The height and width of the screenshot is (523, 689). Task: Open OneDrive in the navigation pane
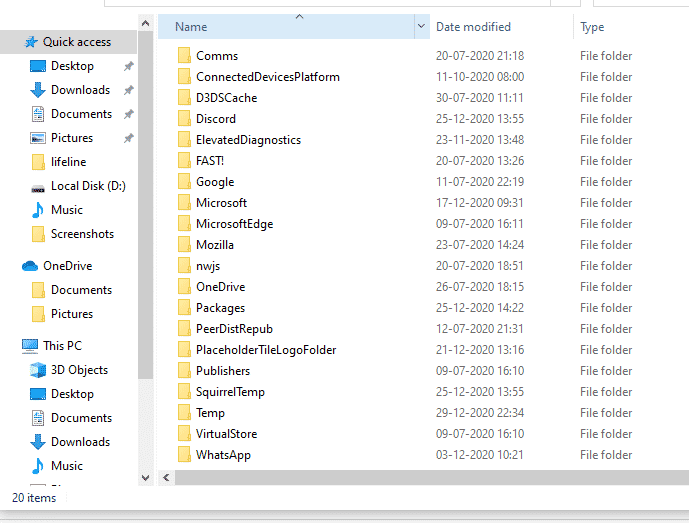(x=68, y=266)
